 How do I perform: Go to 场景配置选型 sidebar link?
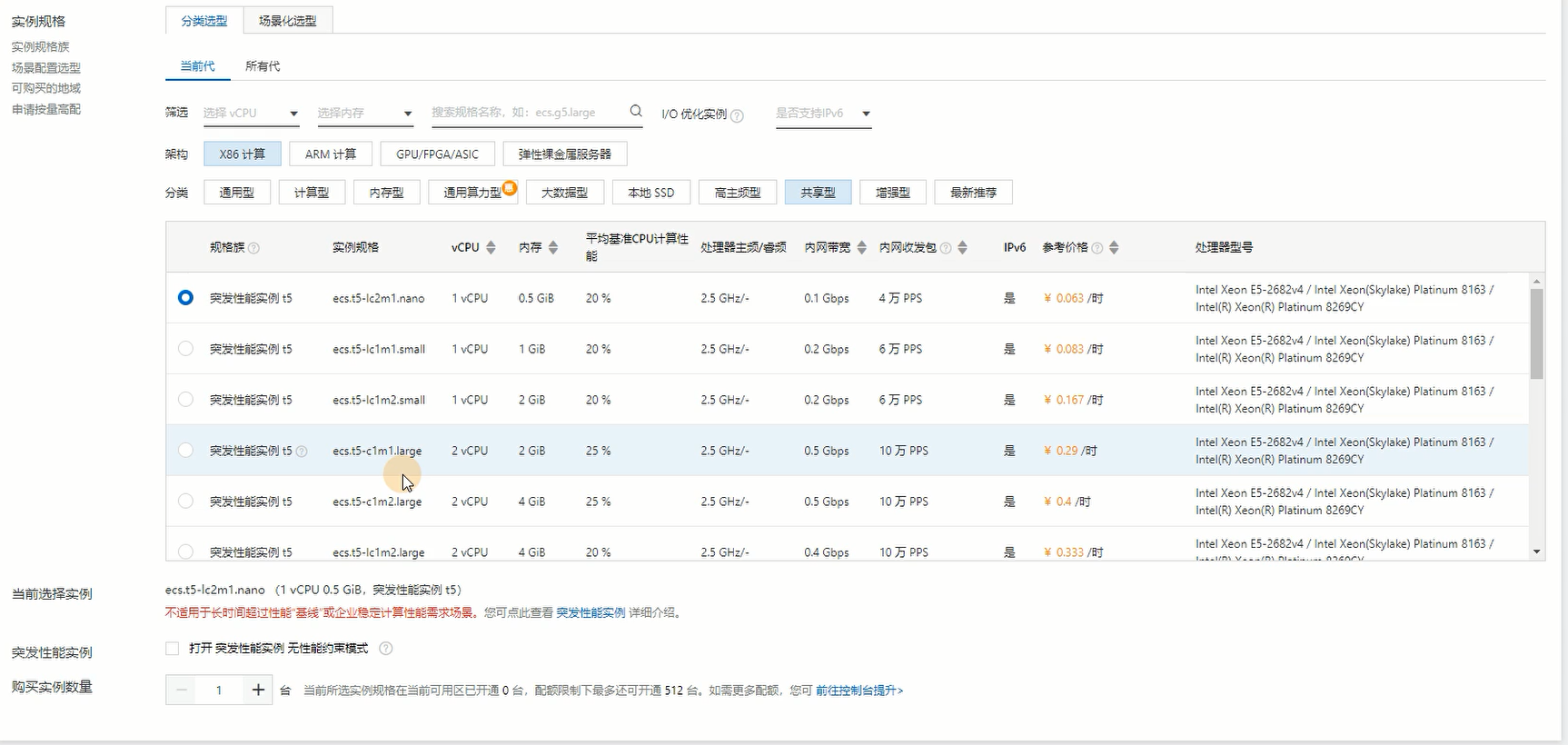coord(46,68)
